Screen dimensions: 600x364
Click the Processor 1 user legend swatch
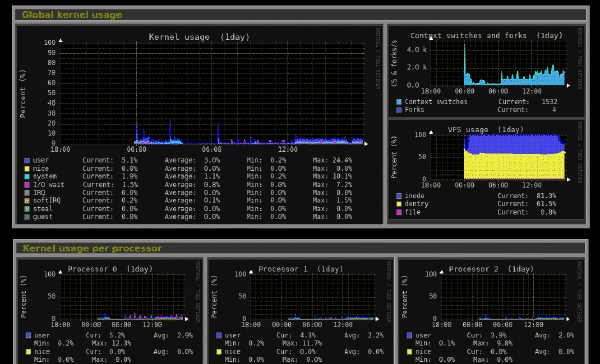click(x=219, y=335)
